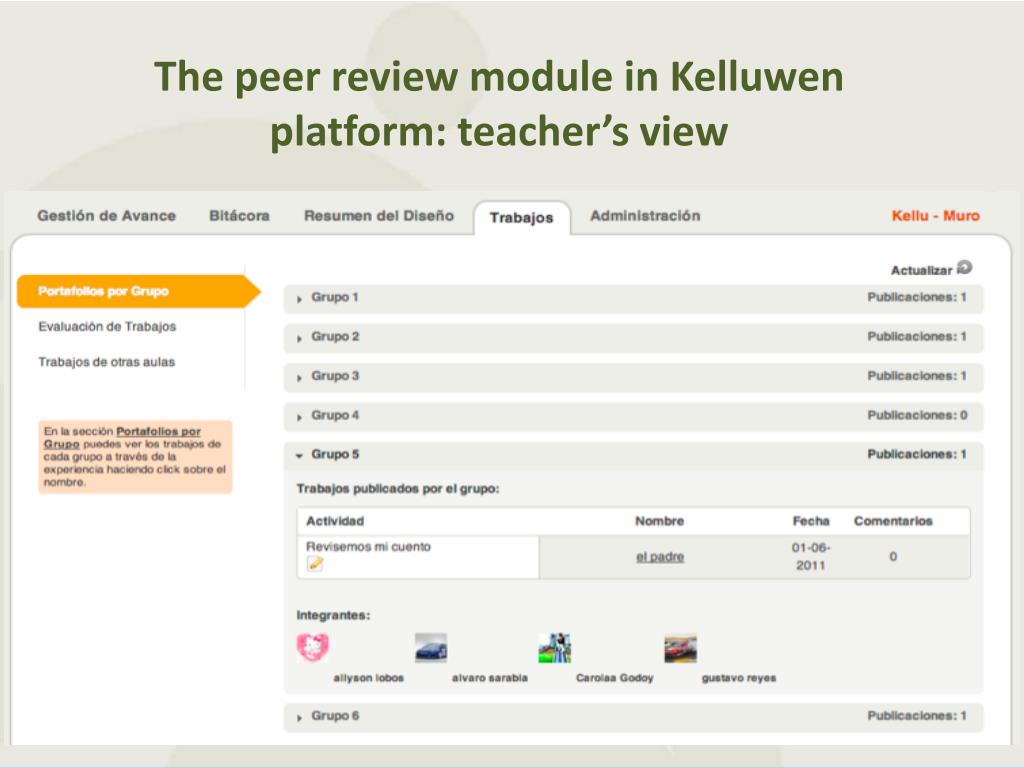Click the Comentarios column header
1024x768 pixels.
pos(893,521)
